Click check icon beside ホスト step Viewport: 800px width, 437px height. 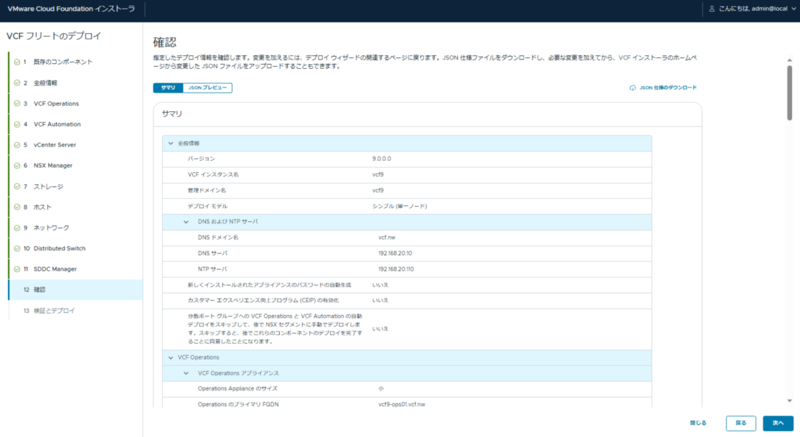click(x=17, y=207)
